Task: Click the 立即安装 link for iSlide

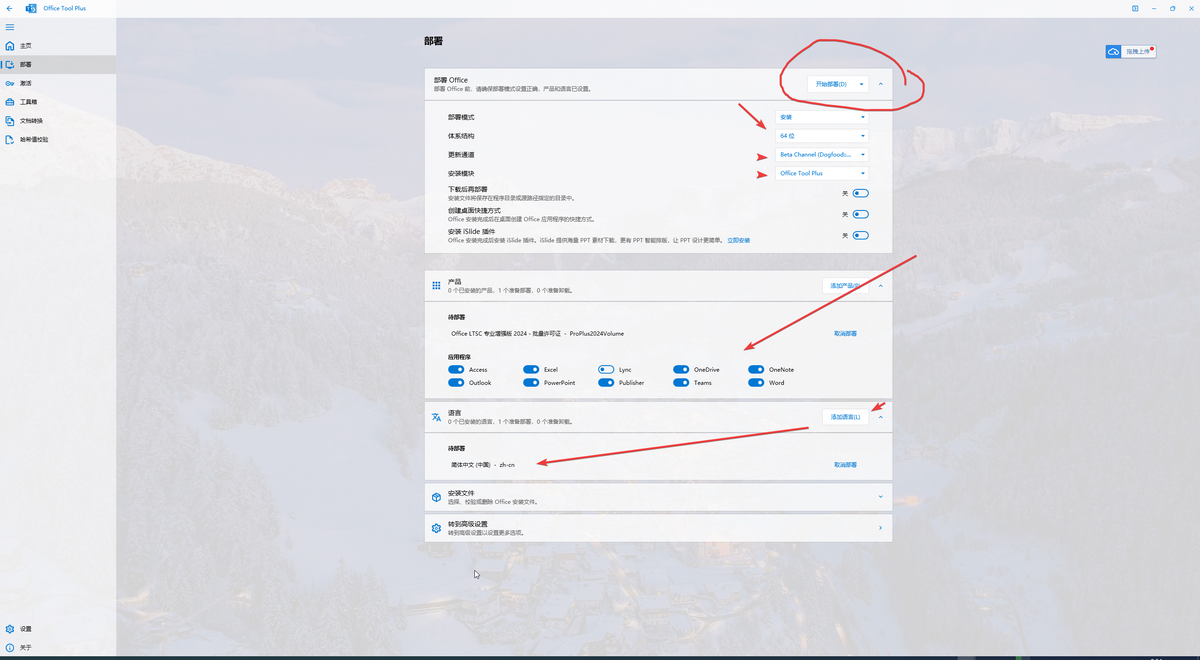Action: pos(738,240)
